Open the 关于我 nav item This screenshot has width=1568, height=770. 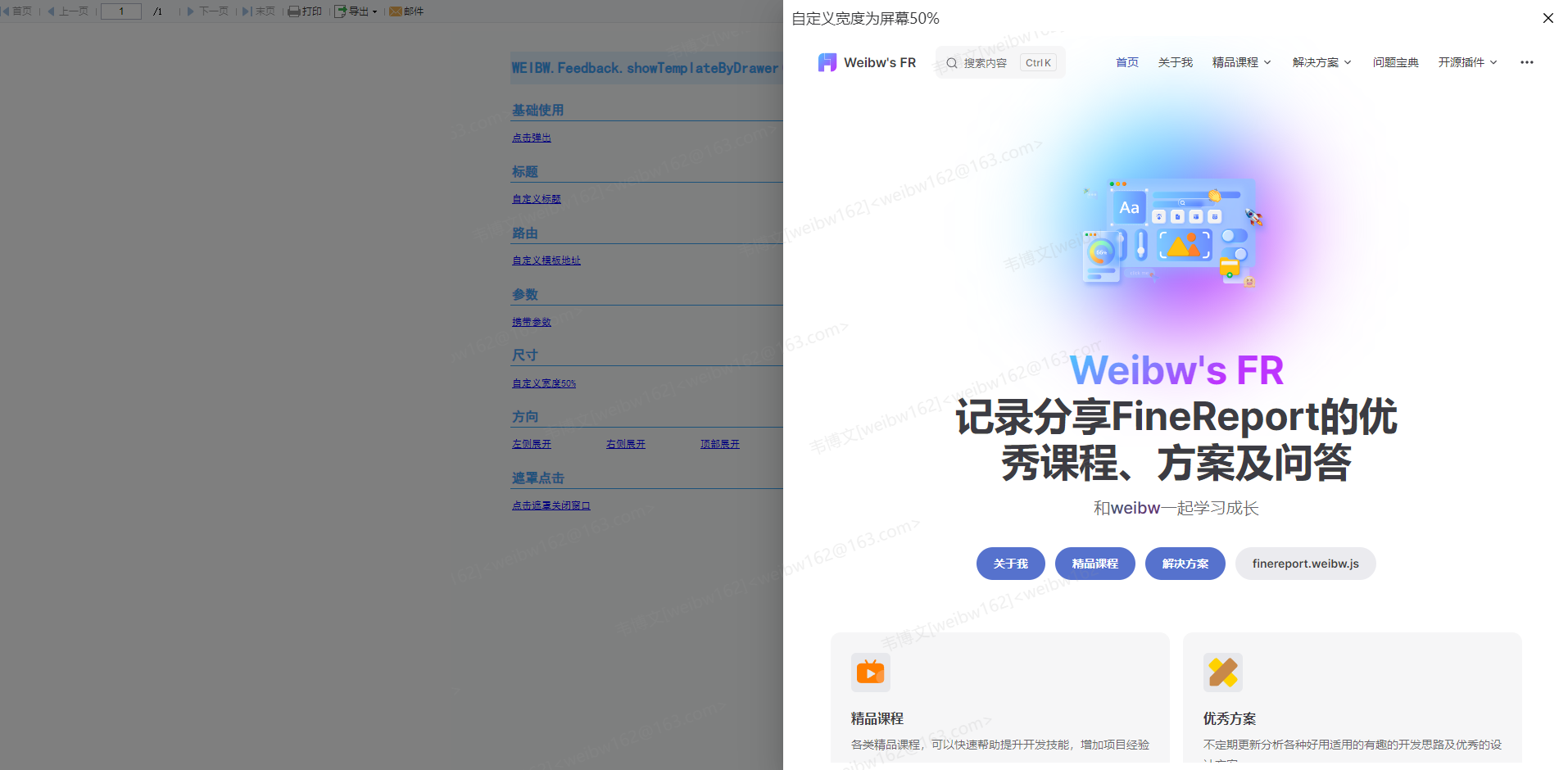(1176, 62)
